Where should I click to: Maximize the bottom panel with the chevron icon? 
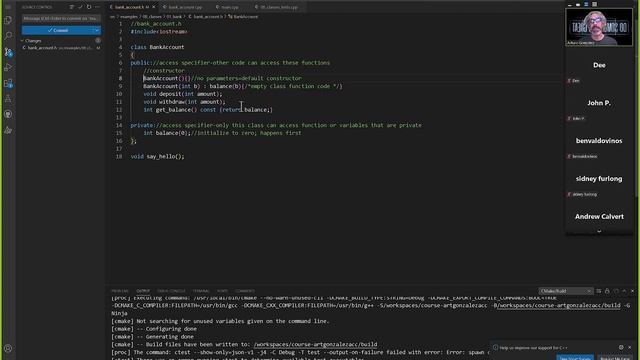pyautogui.click(x=624, y=291)
